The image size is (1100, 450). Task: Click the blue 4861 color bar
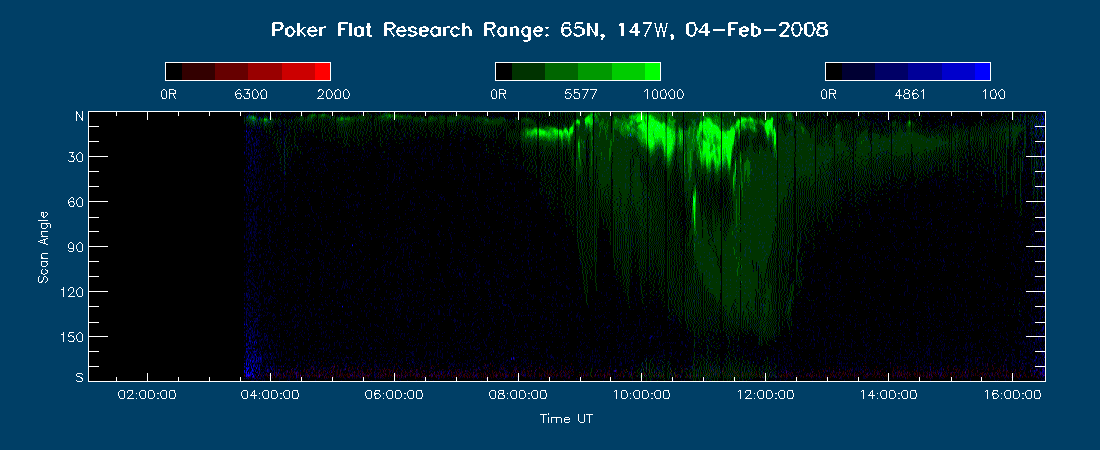point(908,72)
